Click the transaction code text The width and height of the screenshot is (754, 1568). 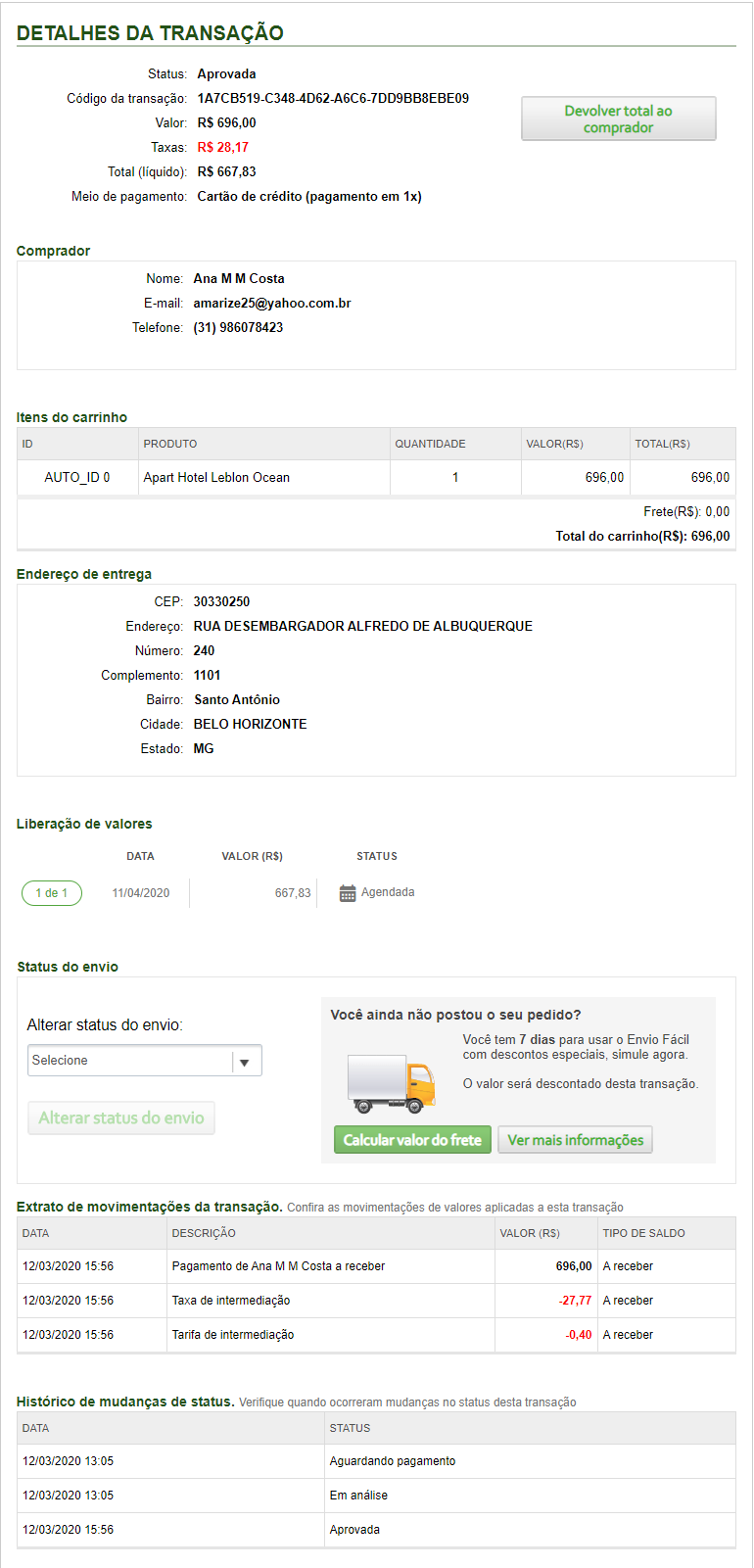[x=333, y=99]
